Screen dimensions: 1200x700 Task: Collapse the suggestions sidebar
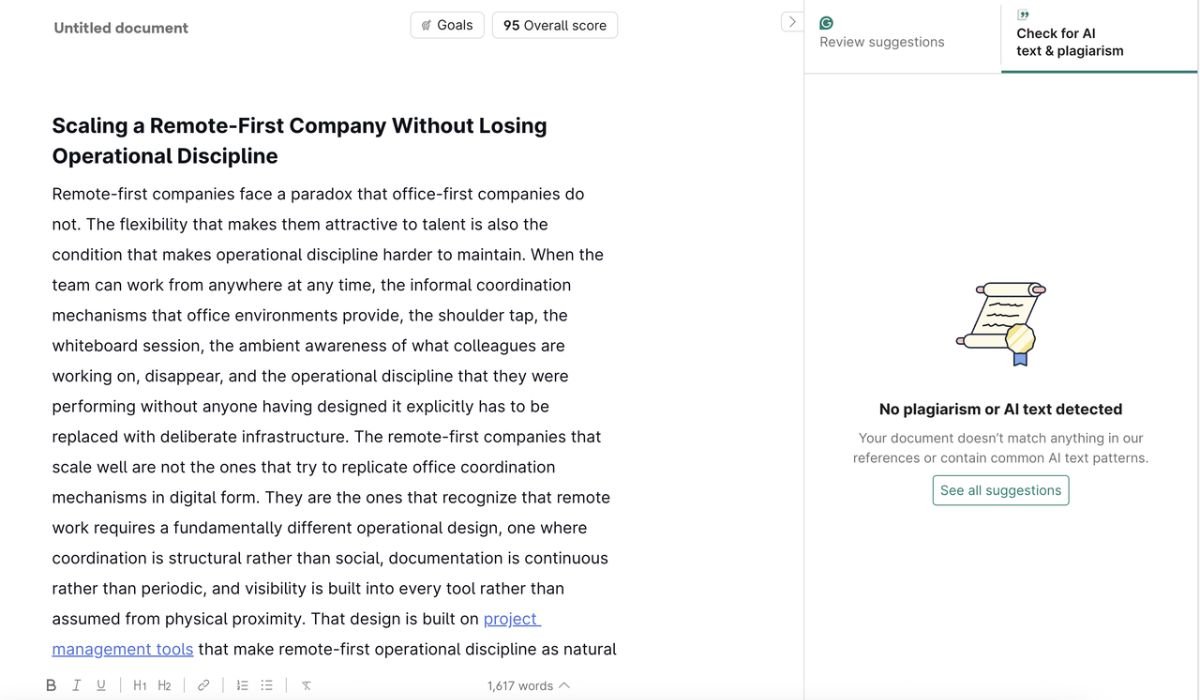pos(791,20)
